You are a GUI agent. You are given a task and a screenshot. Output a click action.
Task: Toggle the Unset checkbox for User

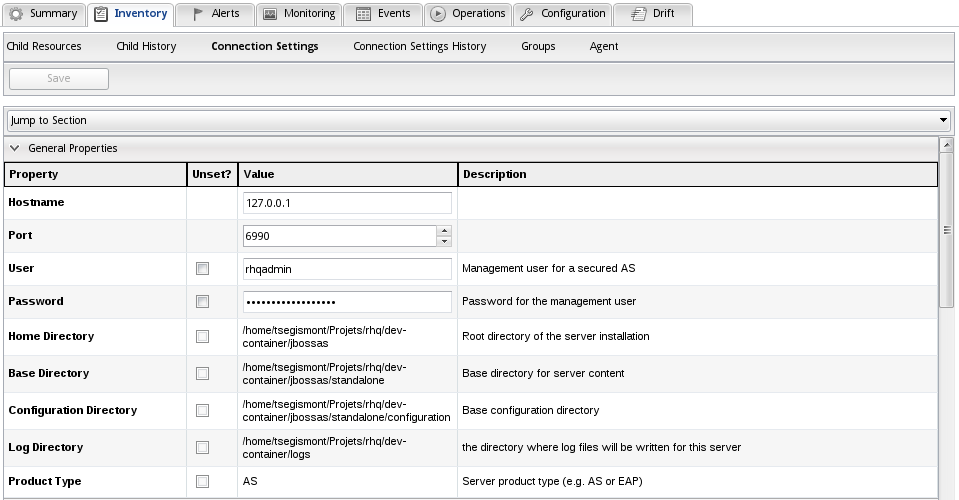(202, 269)
